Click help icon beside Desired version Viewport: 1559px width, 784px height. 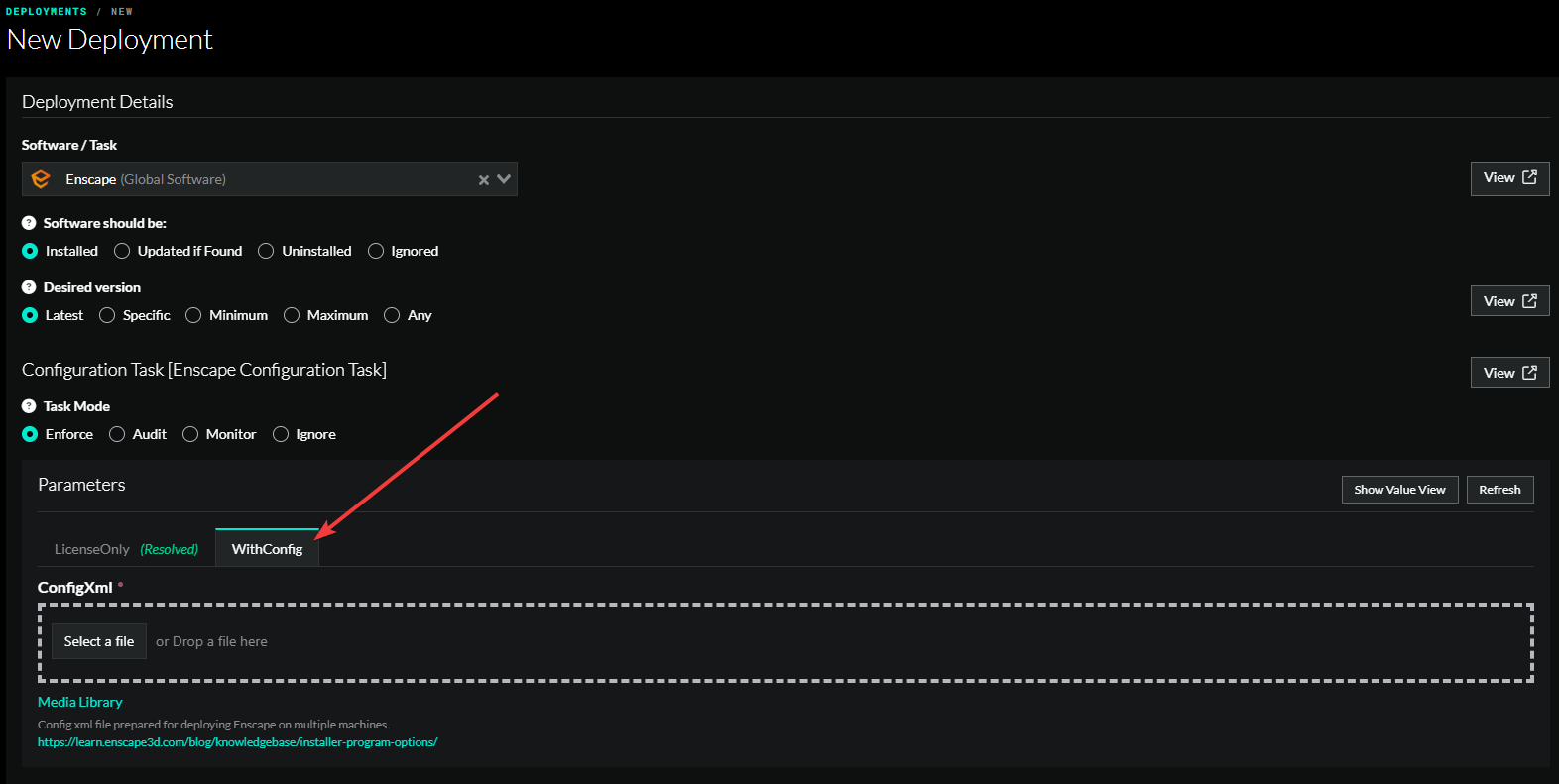click(29, 287)
